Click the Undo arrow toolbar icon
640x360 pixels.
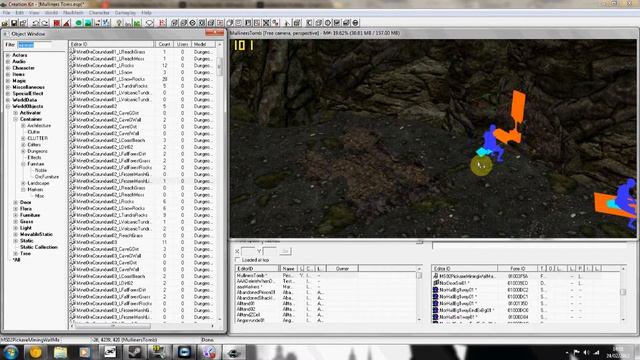[x=36, y=23]
